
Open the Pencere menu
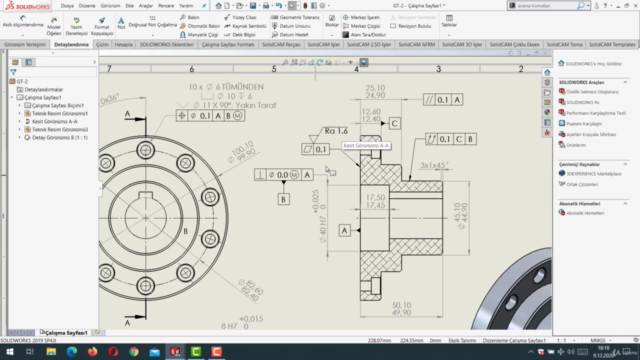[166, 6]
